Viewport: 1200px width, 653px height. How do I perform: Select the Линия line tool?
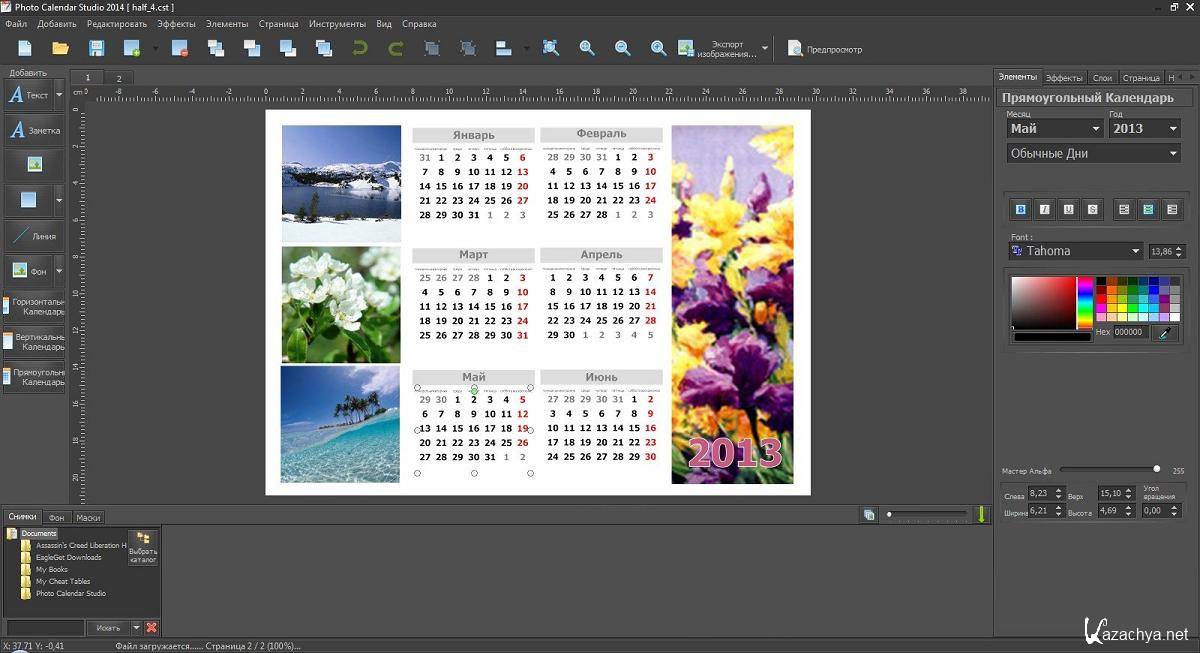[34, 236]
